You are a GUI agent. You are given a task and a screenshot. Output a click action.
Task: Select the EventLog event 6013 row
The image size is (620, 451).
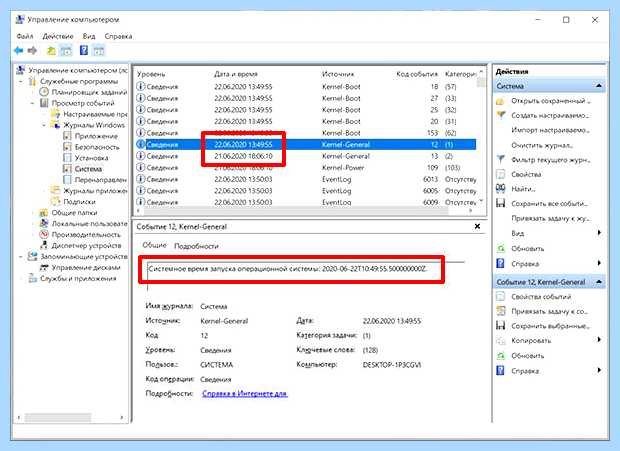(306, 179)
